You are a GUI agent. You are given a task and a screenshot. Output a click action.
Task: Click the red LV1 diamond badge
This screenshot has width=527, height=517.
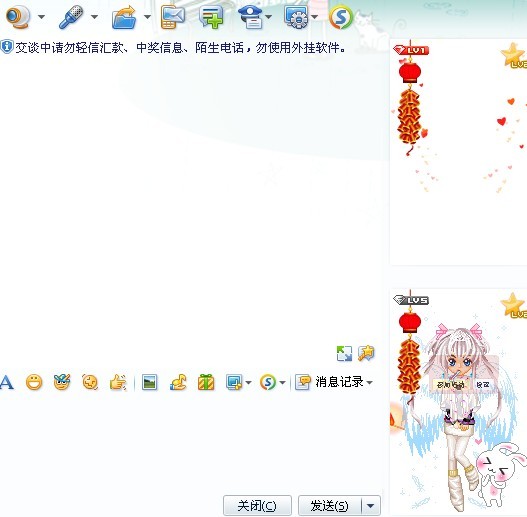point(411,50)
